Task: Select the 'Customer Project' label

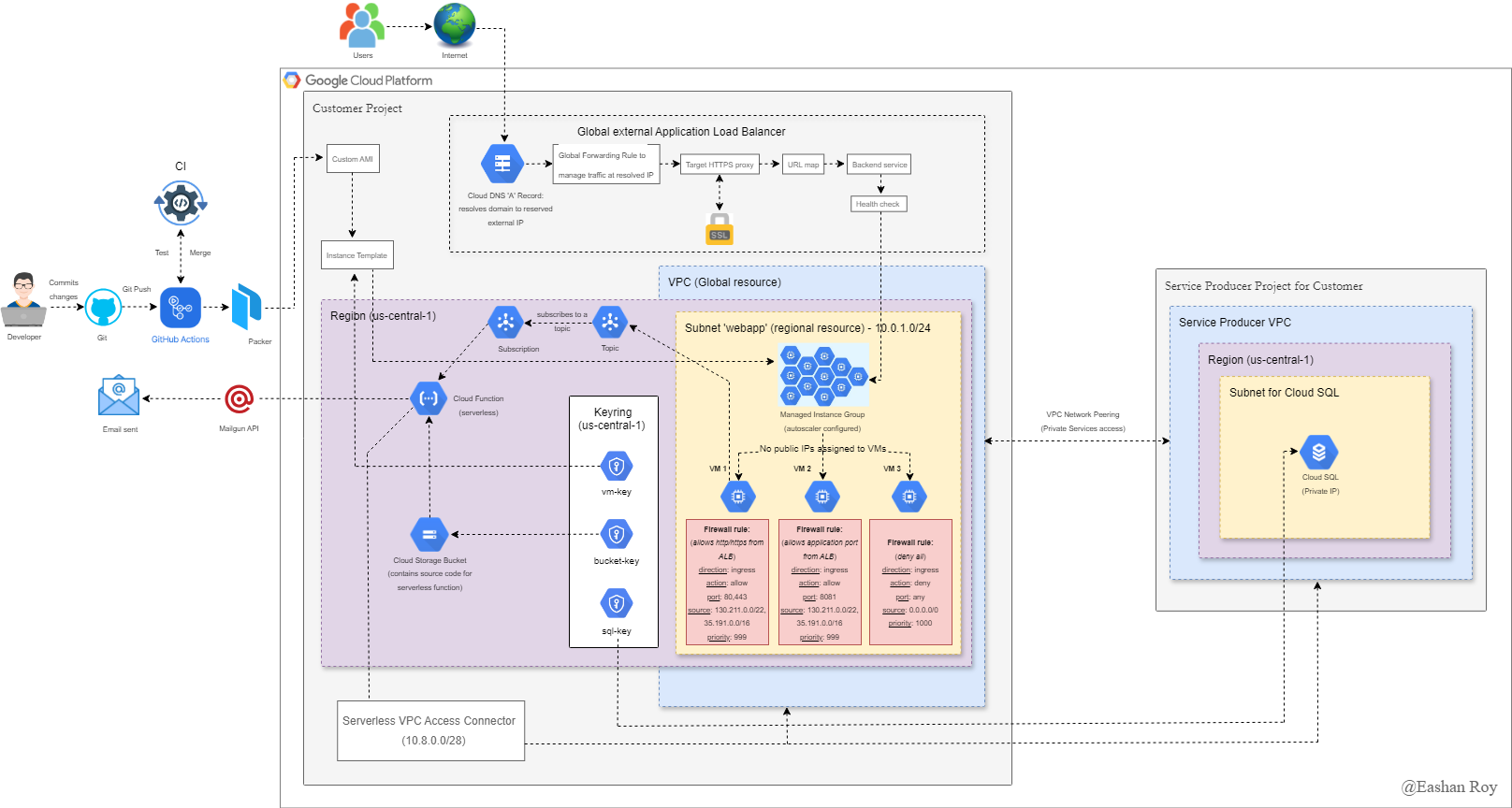Action: point(357,108)
